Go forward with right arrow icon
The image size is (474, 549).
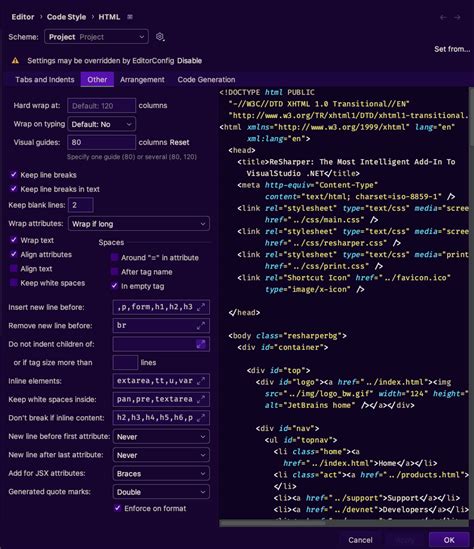click(x=457, y=17)
